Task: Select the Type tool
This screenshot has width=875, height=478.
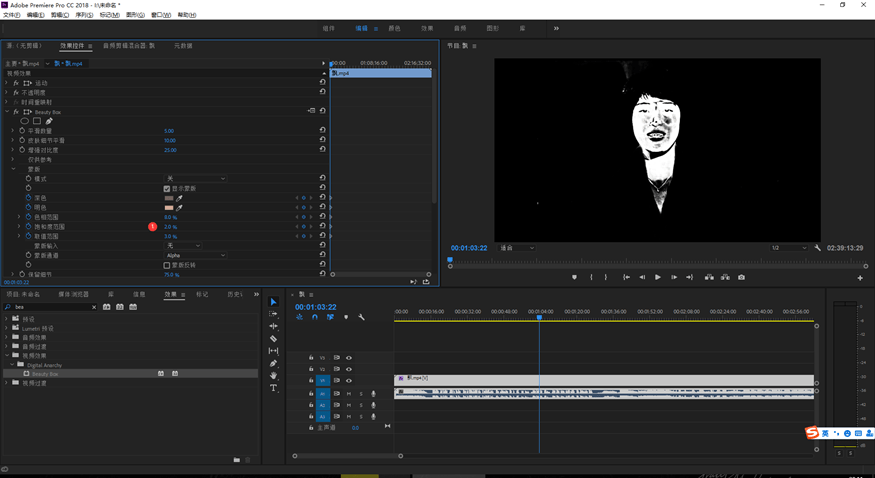Action: click(273, 388)
